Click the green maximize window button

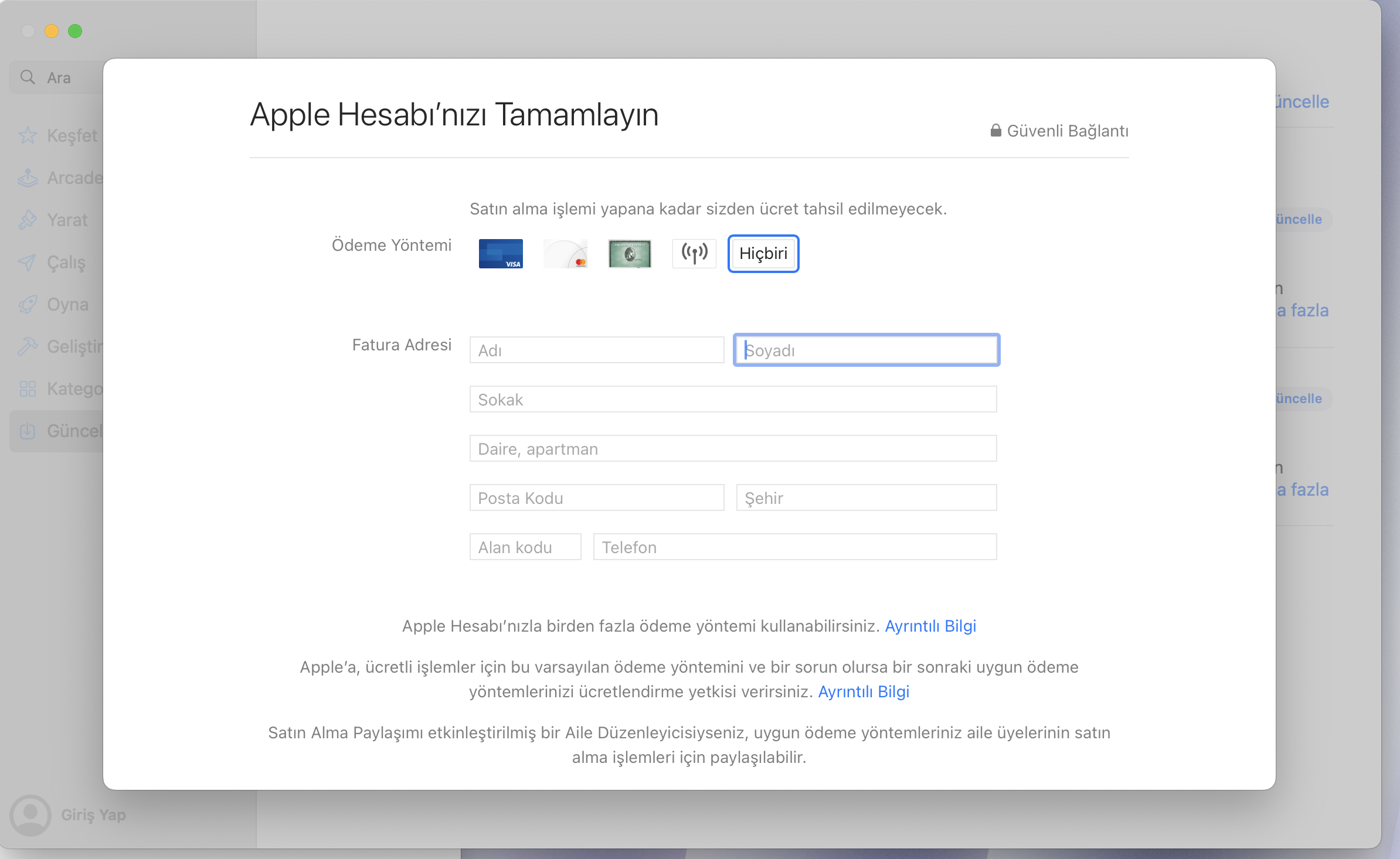(75, 31)
